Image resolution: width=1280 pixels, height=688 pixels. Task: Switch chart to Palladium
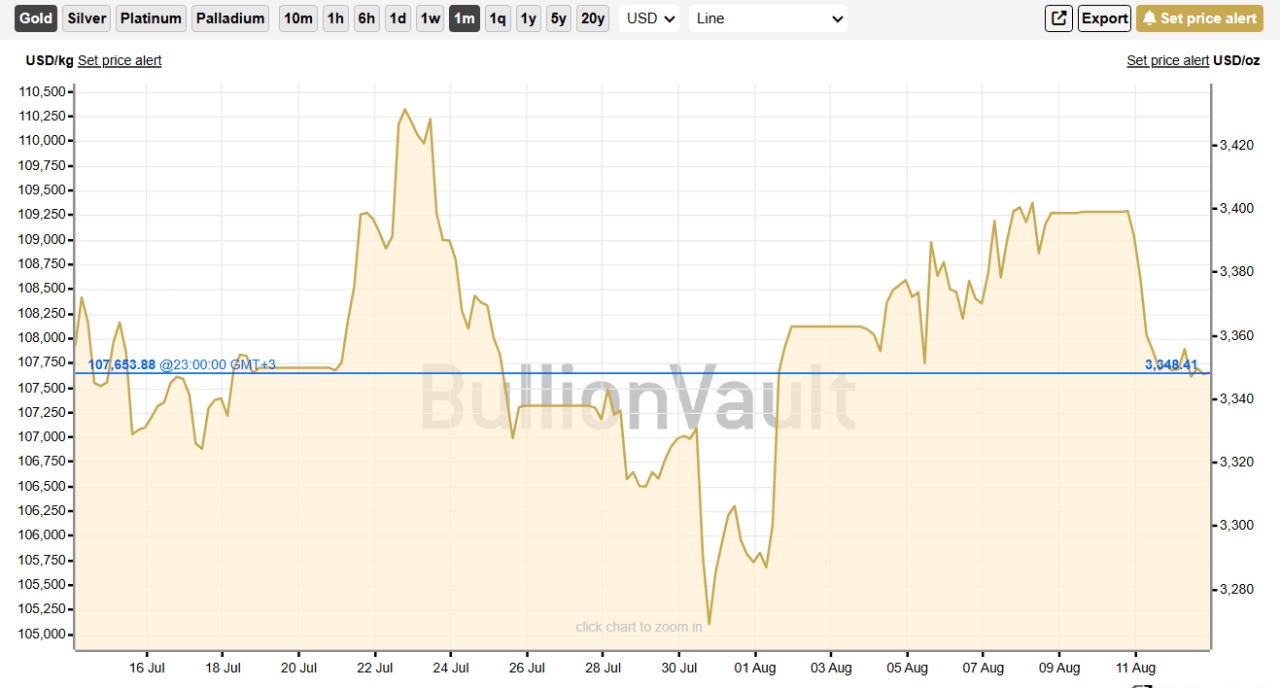230,18
